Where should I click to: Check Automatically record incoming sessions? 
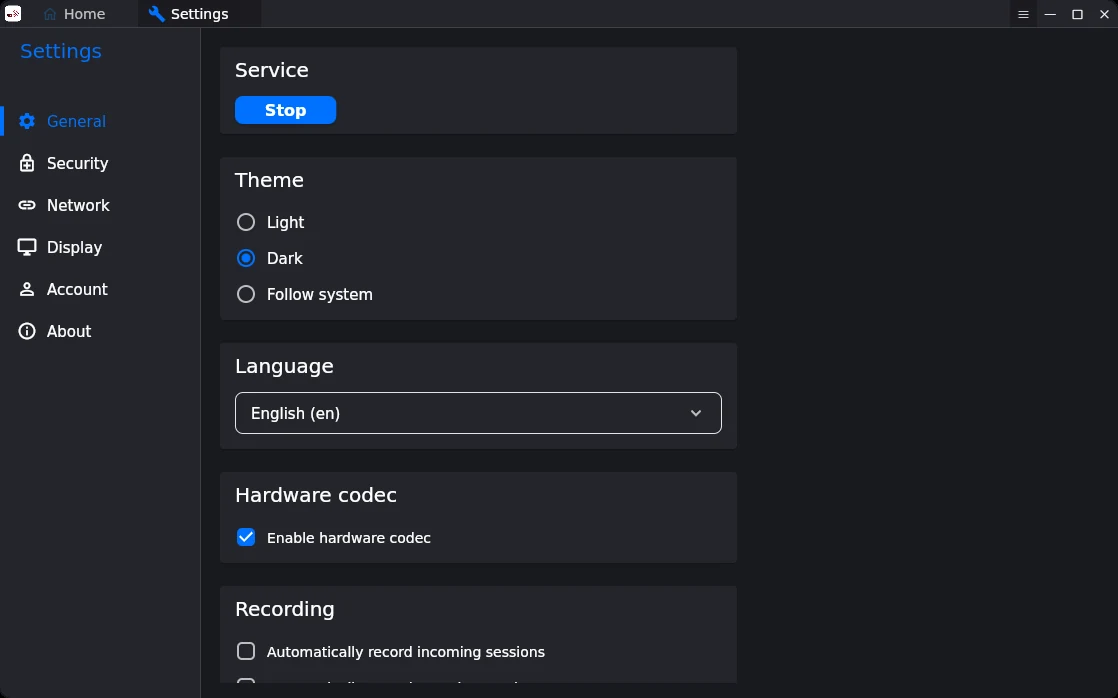click(x=246, y=652)
